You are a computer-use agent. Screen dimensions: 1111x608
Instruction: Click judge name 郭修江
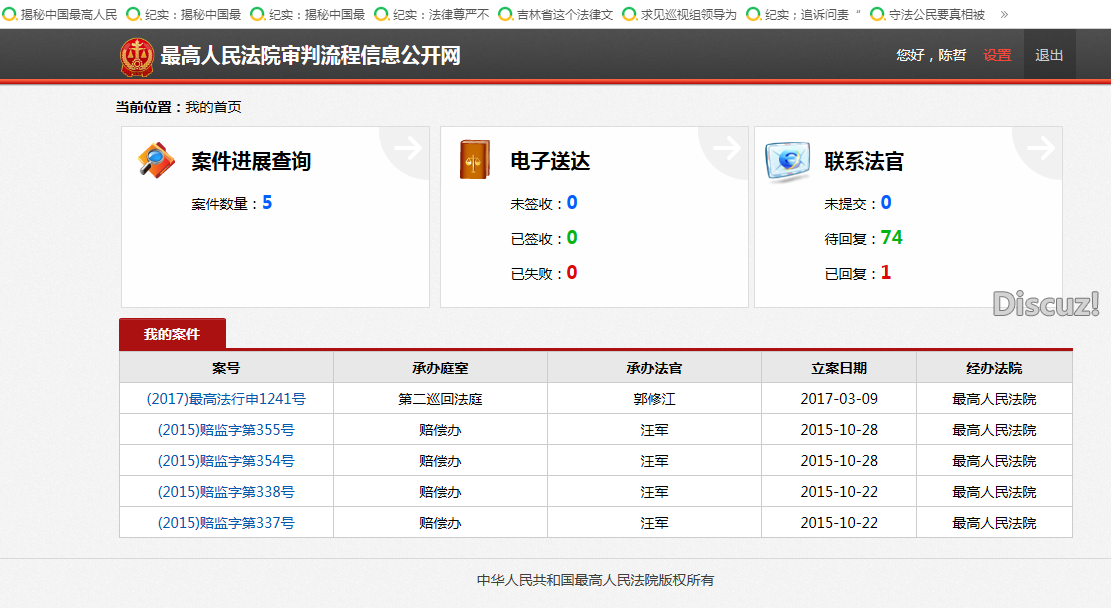654,399
